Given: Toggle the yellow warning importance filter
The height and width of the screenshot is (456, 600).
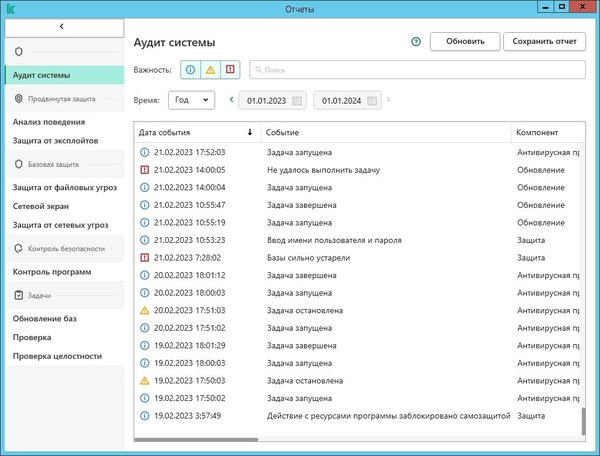Looking at the screenshot, I should 210,70.
